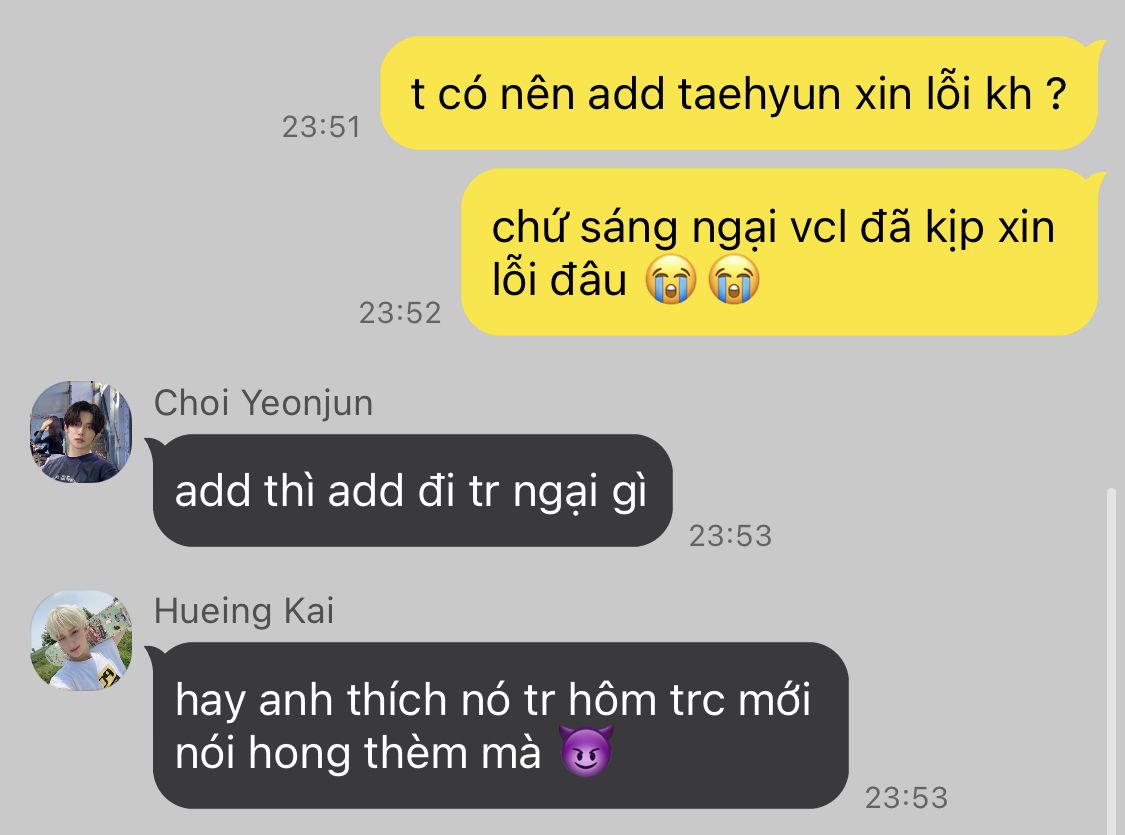Click the word "taehyun" in first message

(758, 95)
